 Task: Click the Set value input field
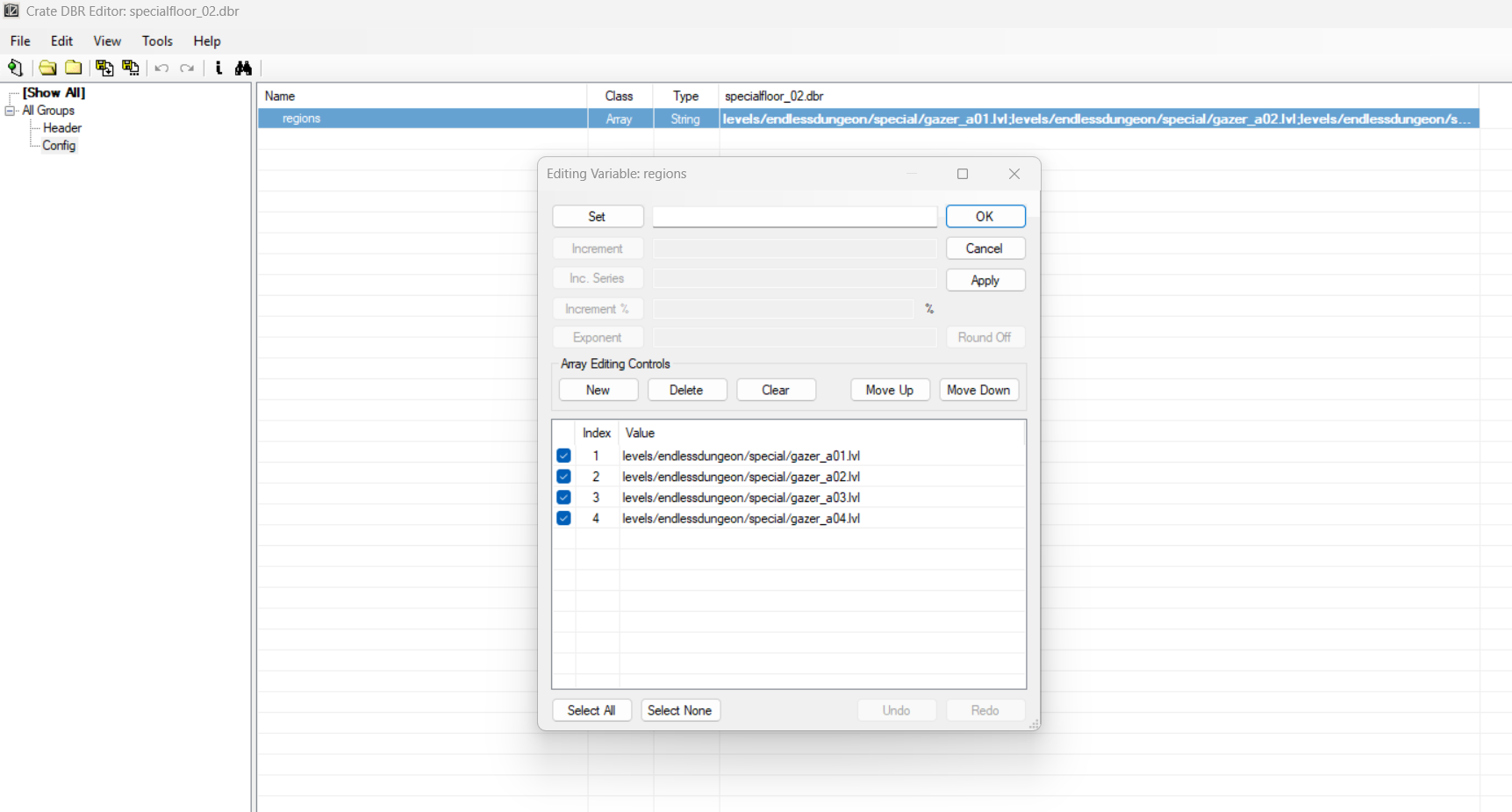(x=794, y=217)
